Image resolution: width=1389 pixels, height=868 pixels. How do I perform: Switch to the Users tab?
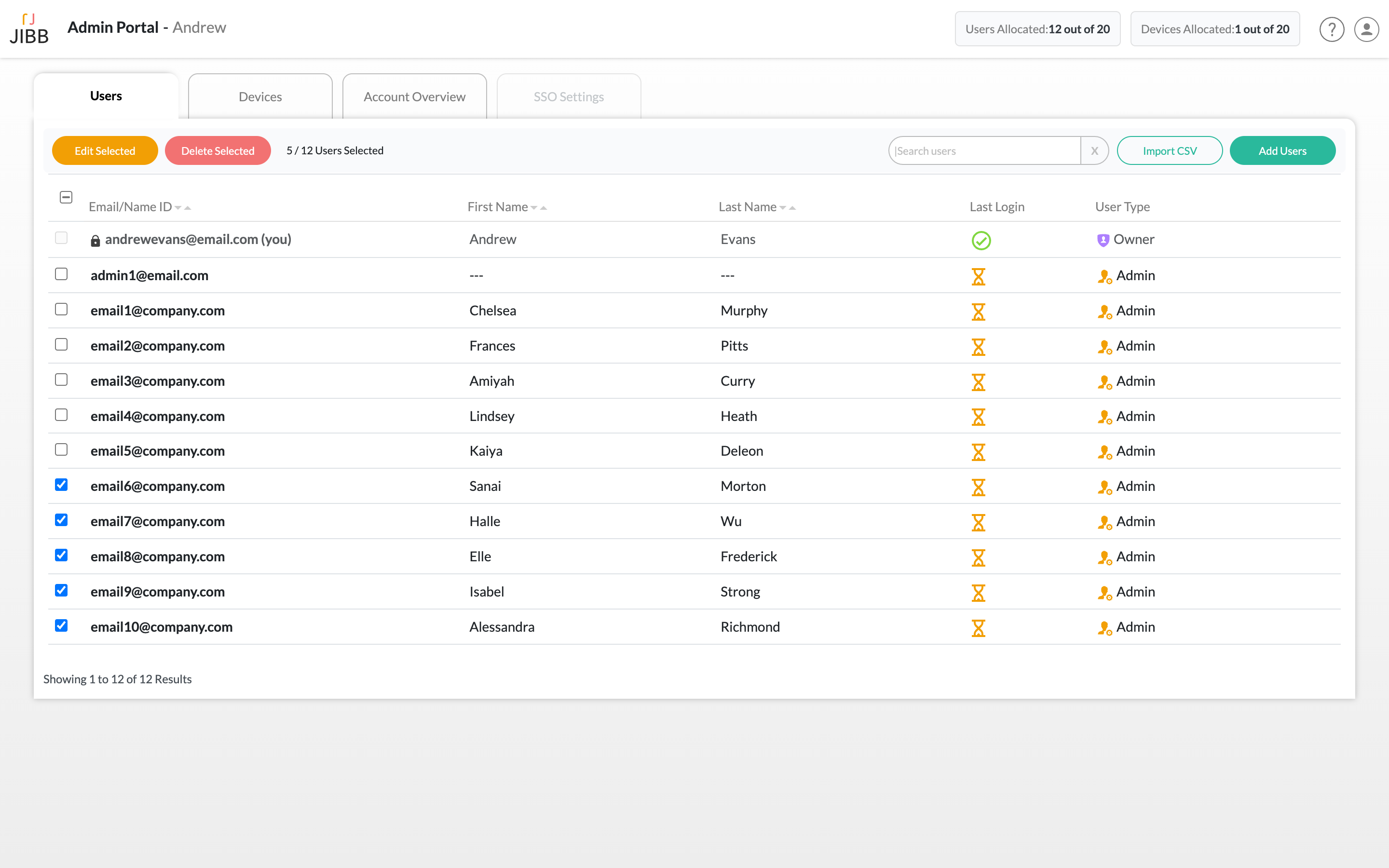click(x=106, y=96)
